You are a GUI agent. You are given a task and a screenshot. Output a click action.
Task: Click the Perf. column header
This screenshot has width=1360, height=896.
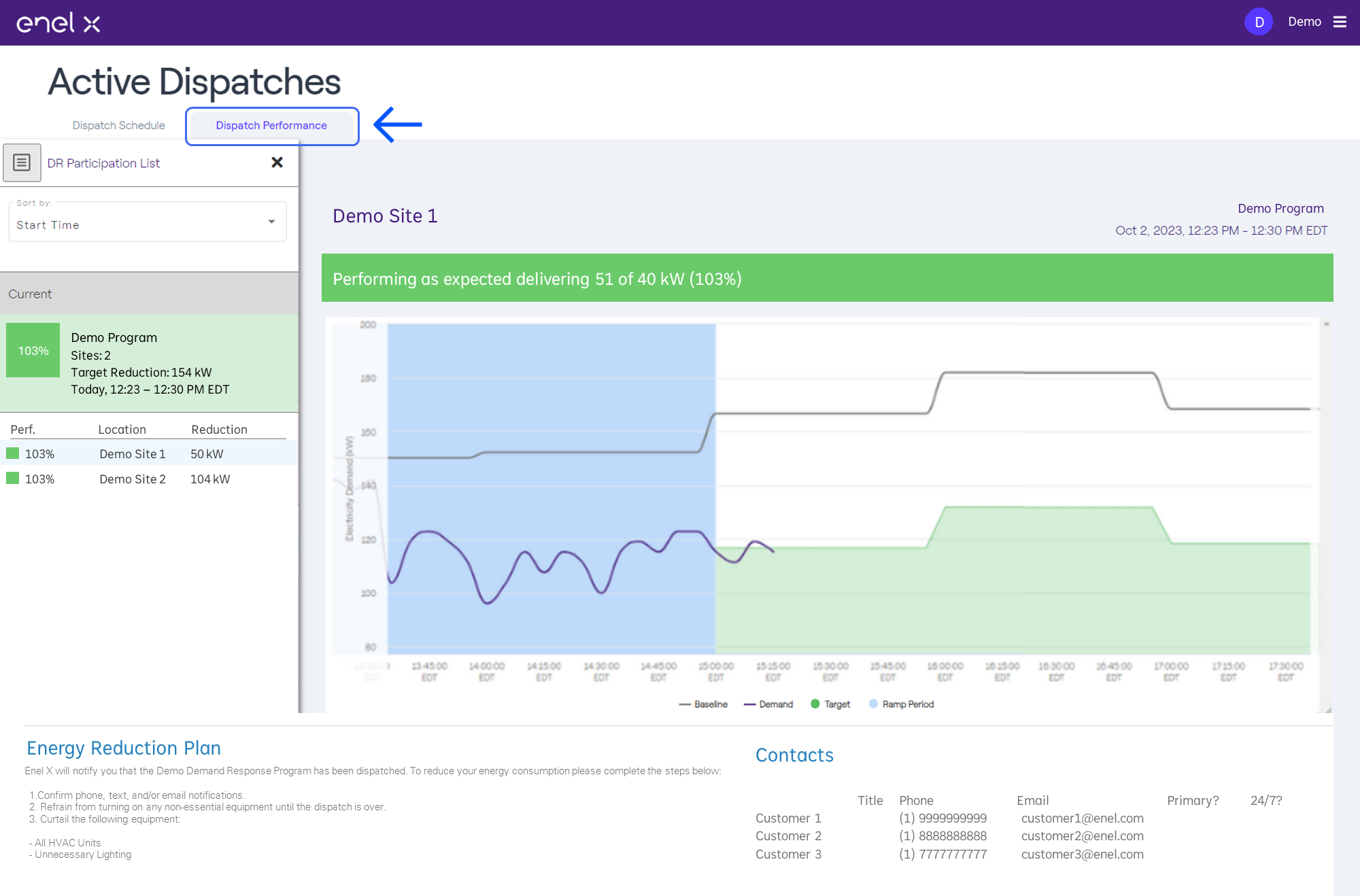[x=23, y=429]
